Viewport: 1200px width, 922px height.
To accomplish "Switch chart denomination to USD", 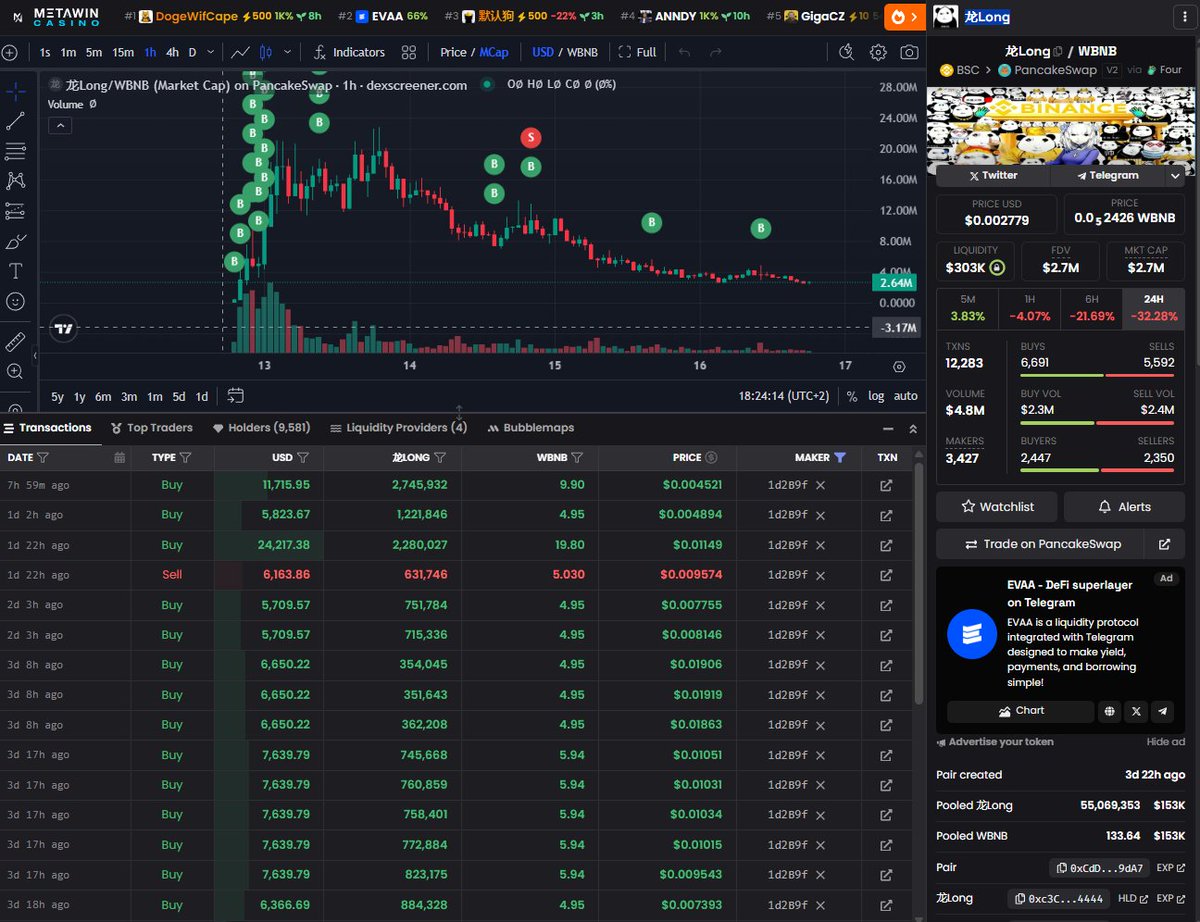I will pos(543,52).
